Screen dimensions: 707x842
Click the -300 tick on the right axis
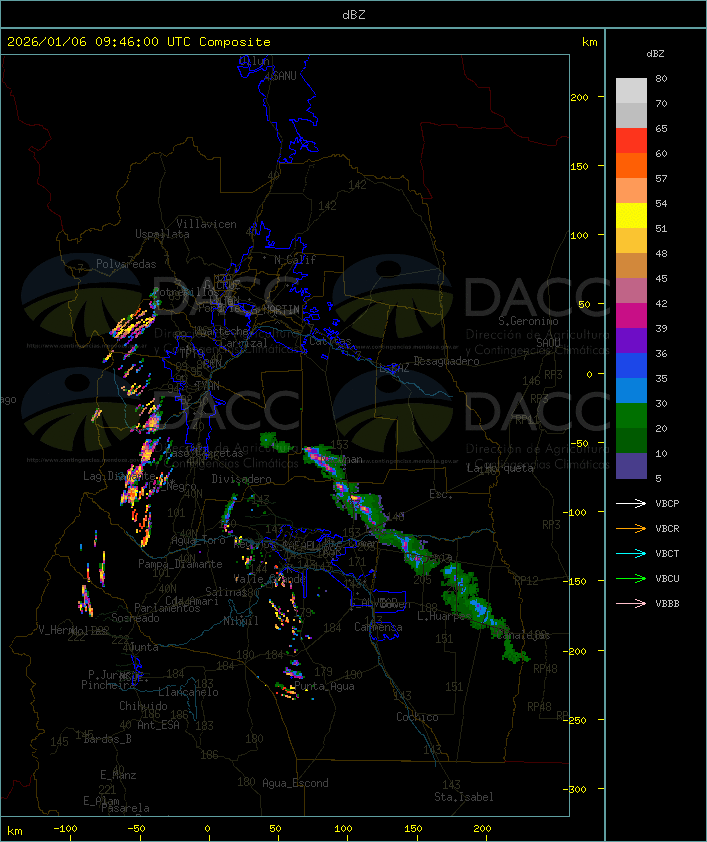pyautogui.click(x=577, y=789)
